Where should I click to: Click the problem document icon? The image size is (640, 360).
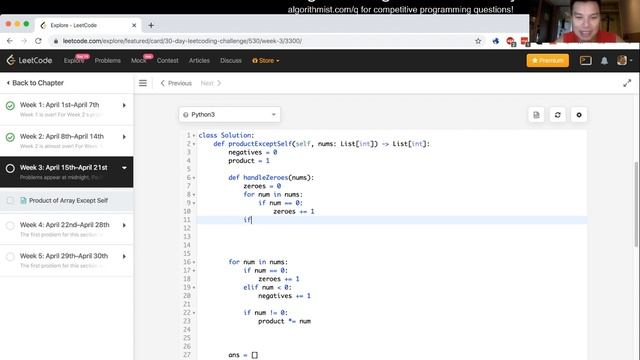tap(23, 200)
